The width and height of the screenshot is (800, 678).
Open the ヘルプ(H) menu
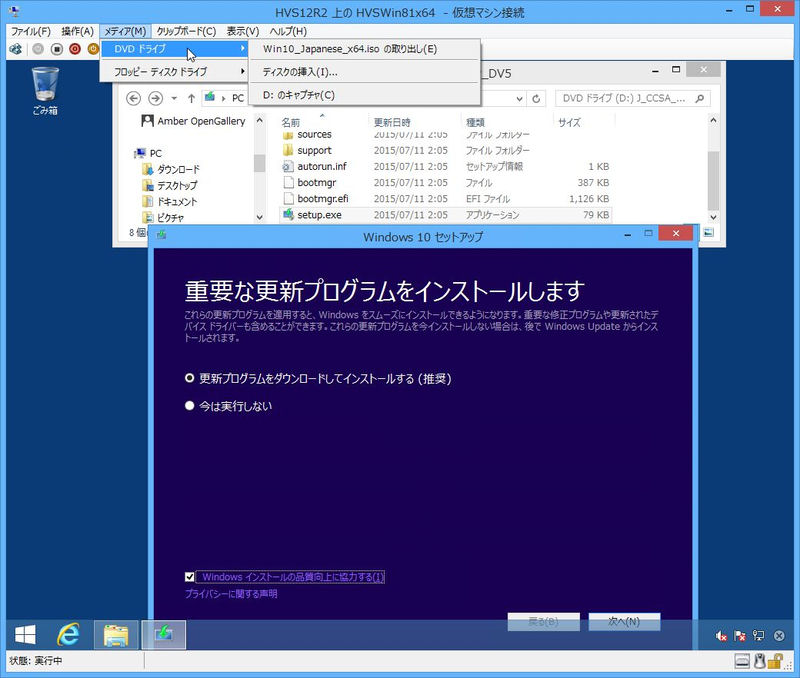[288, 31]
